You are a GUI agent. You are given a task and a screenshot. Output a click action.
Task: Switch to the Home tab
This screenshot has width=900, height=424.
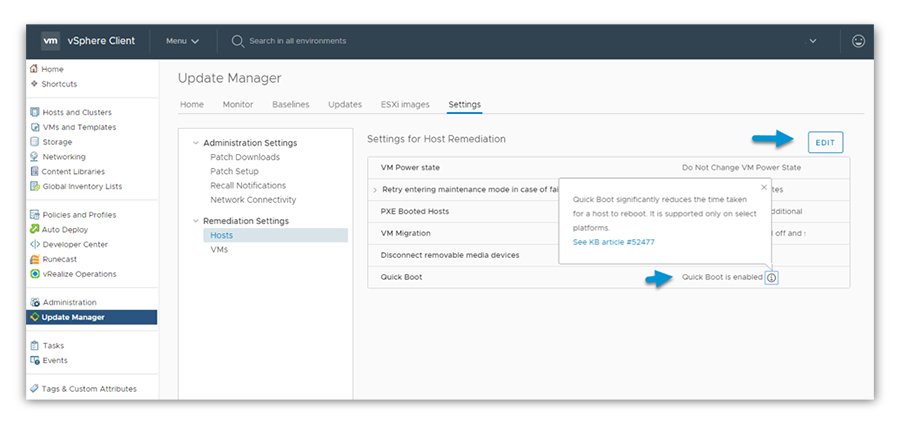pos(192,104)
